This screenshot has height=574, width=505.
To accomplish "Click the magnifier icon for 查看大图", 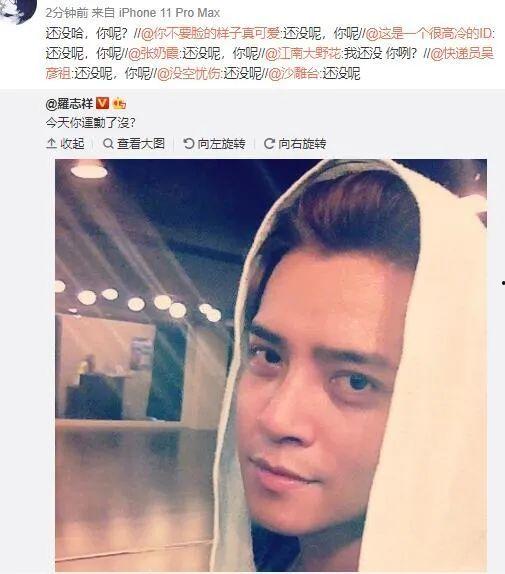I will pyautogui.click(x=108, y=144).
